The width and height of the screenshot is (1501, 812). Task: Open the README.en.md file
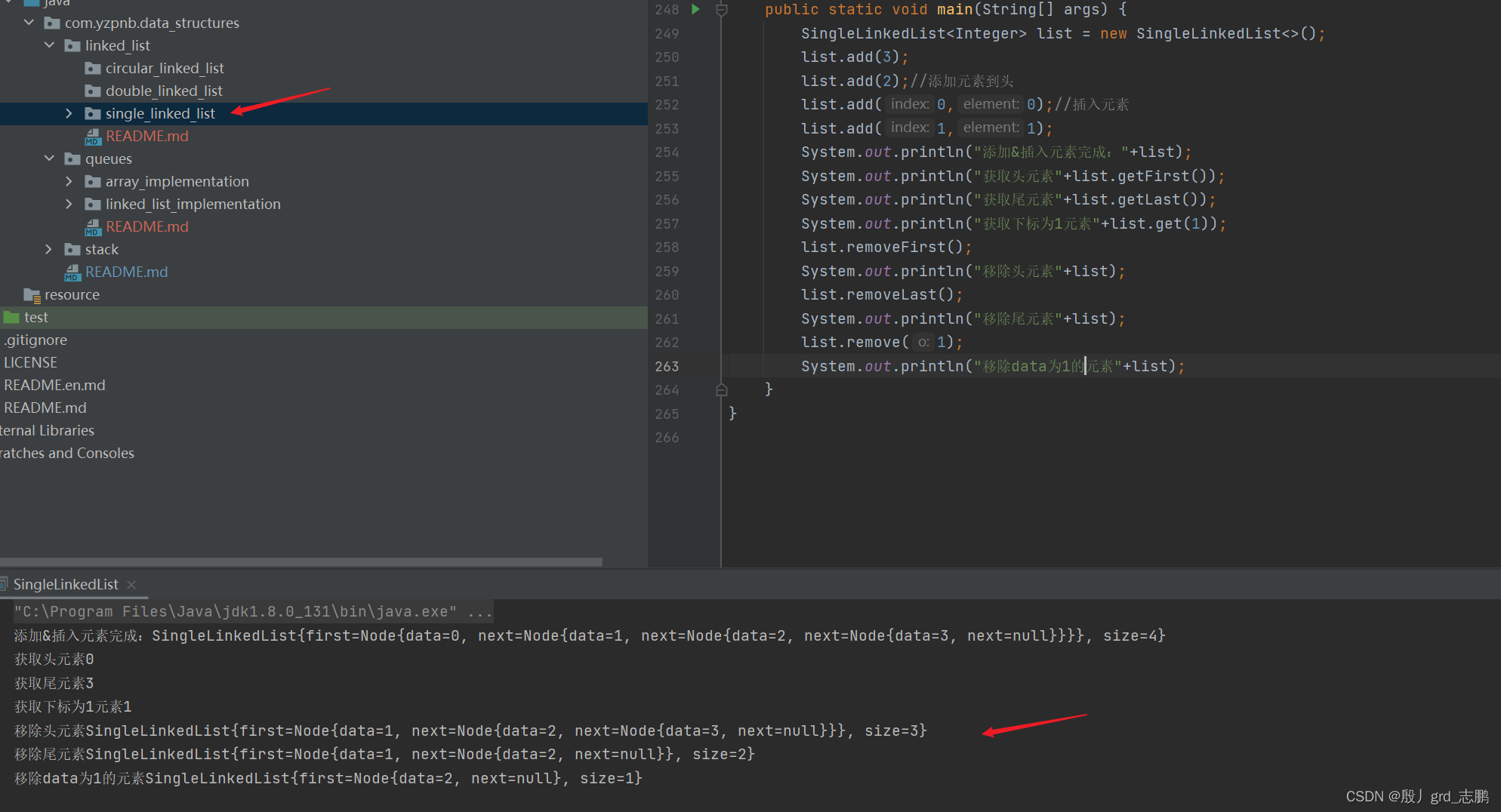[55, 385]
